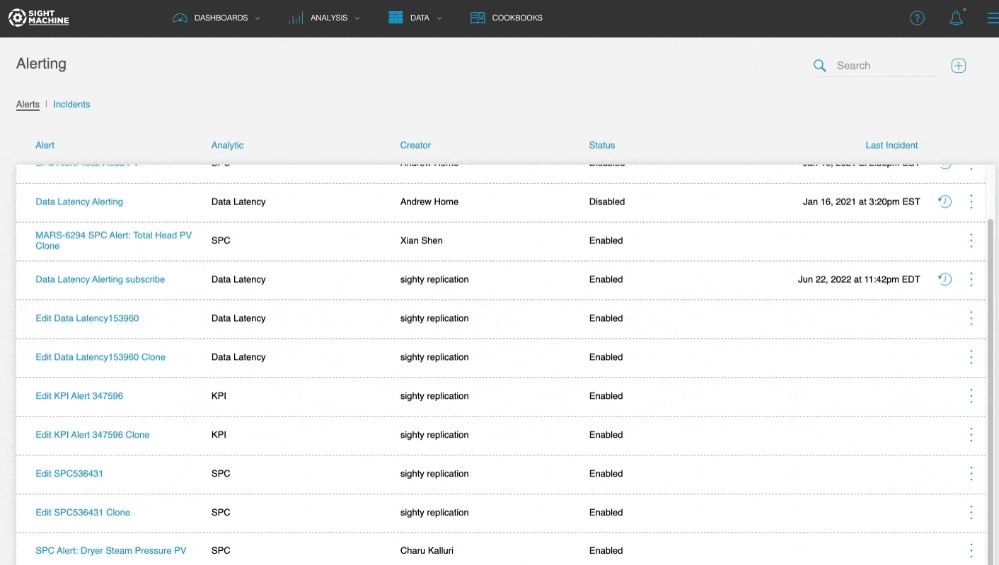The height and width of the screenshot is (565, 999).
Task: Open the hamburger menu icon at top right
Action: click(x=993, y=18)
